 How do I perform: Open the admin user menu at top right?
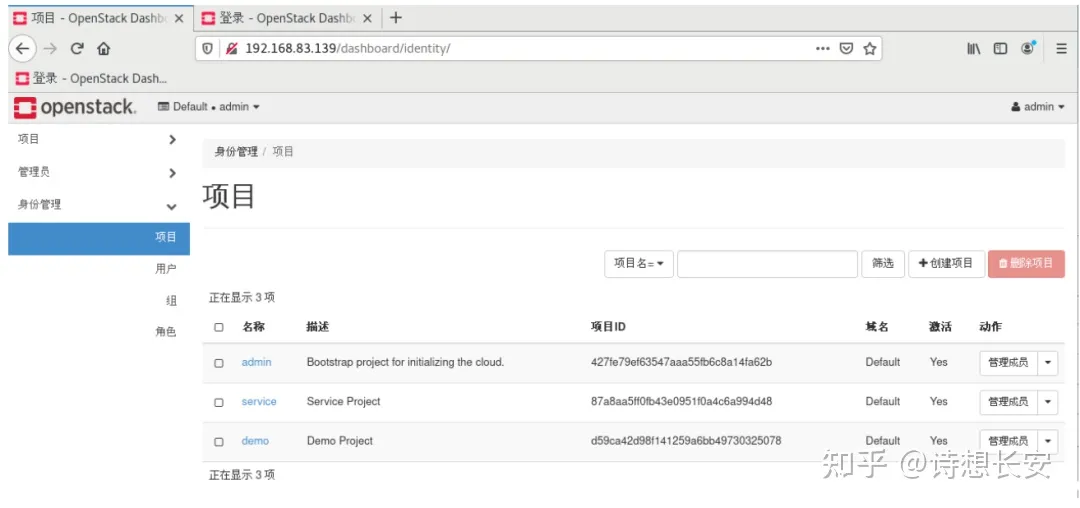[1038, 107]
